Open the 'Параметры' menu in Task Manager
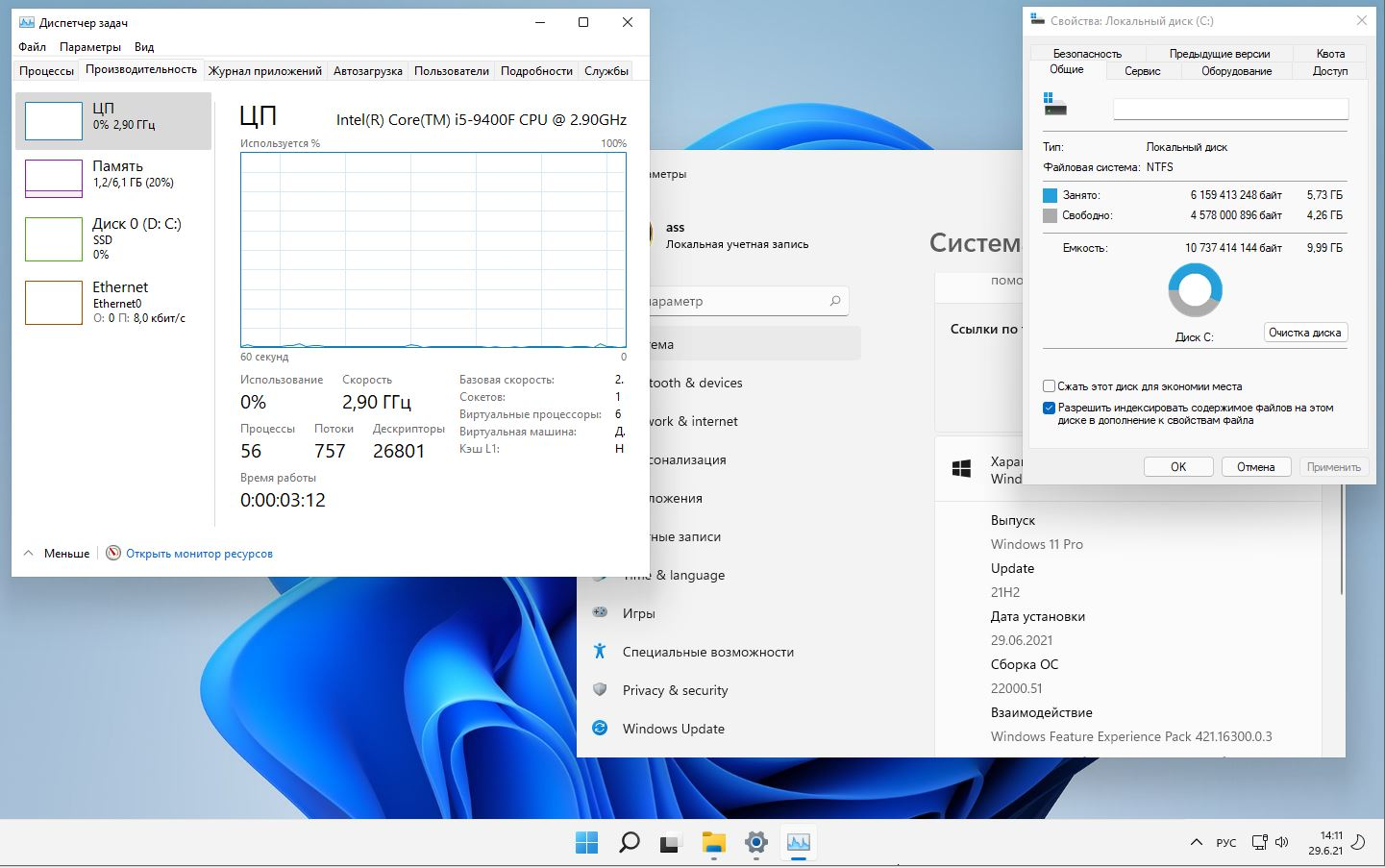1385x868 pixels. [x=90, y=46]
